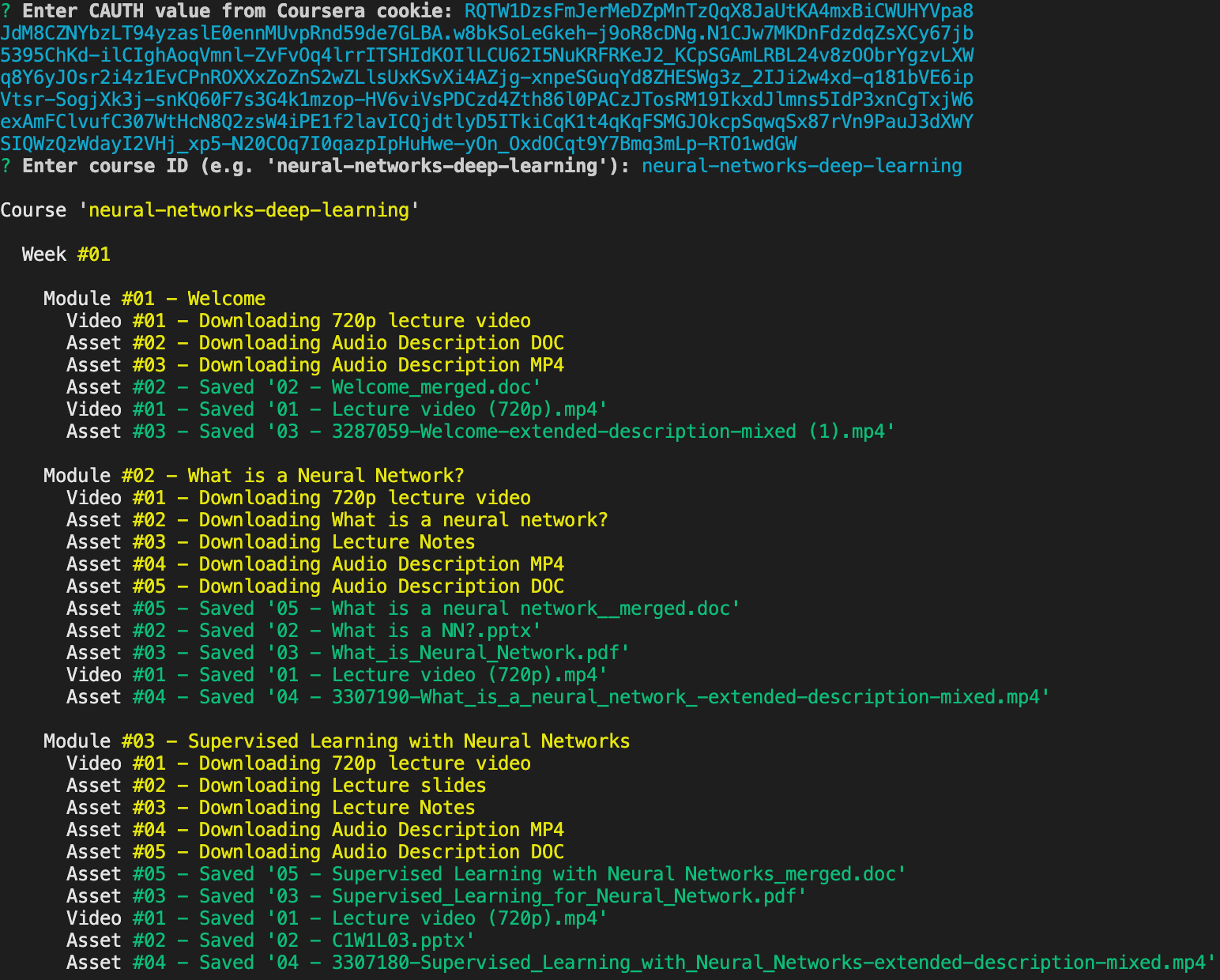Viewport: 1220px width, 980px height.
Task: Click the 'Enter CAUTH value from Coursera cookie' prompt
Action: (x=238, y=11)
